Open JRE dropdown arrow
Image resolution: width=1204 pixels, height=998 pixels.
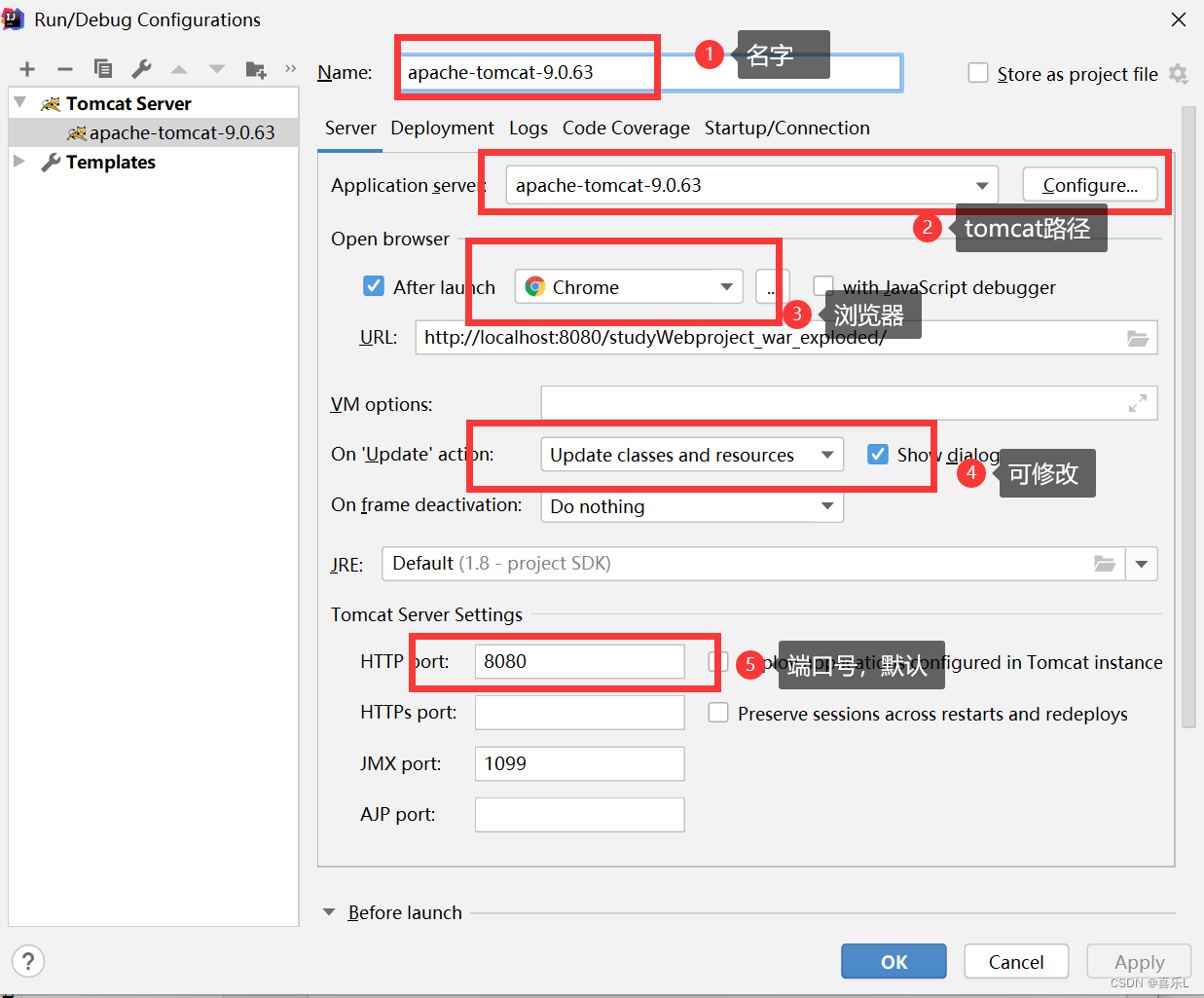[1142, 564]
